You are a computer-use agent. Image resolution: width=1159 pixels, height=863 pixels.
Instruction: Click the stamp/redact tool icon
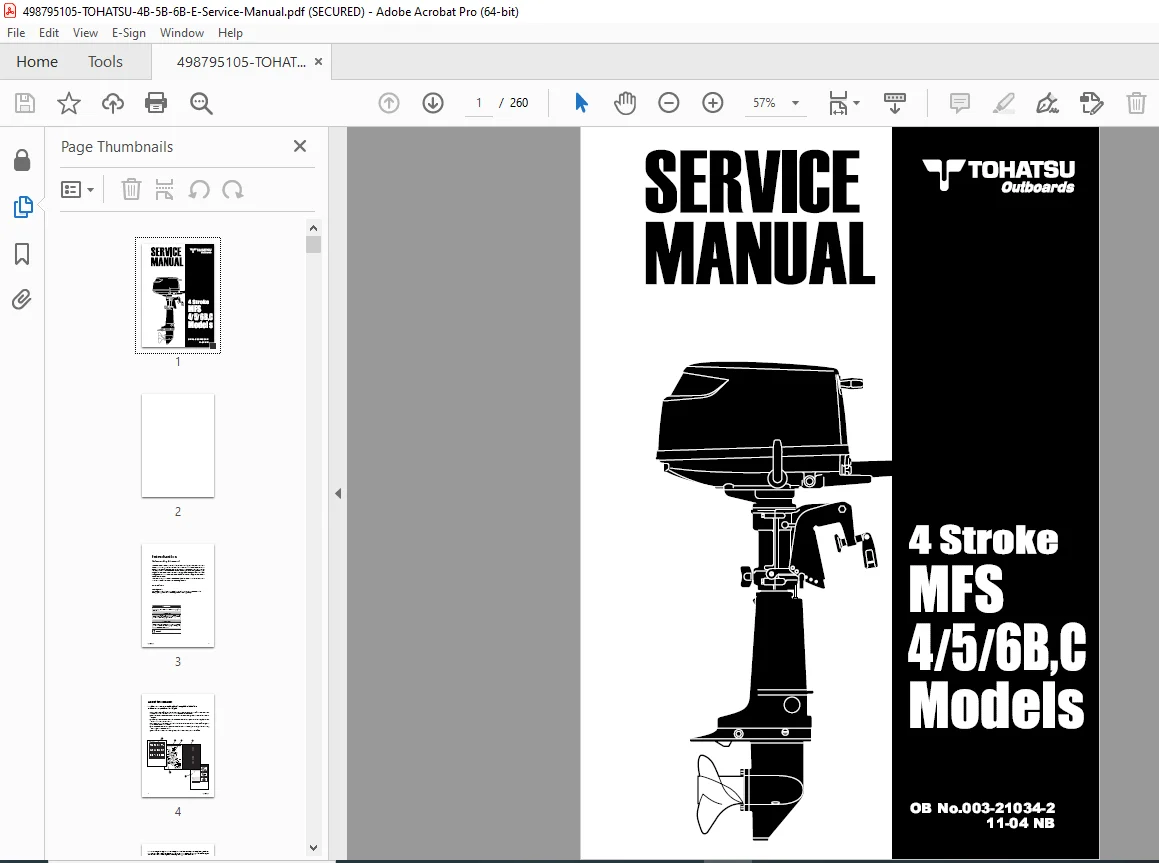1092,103
